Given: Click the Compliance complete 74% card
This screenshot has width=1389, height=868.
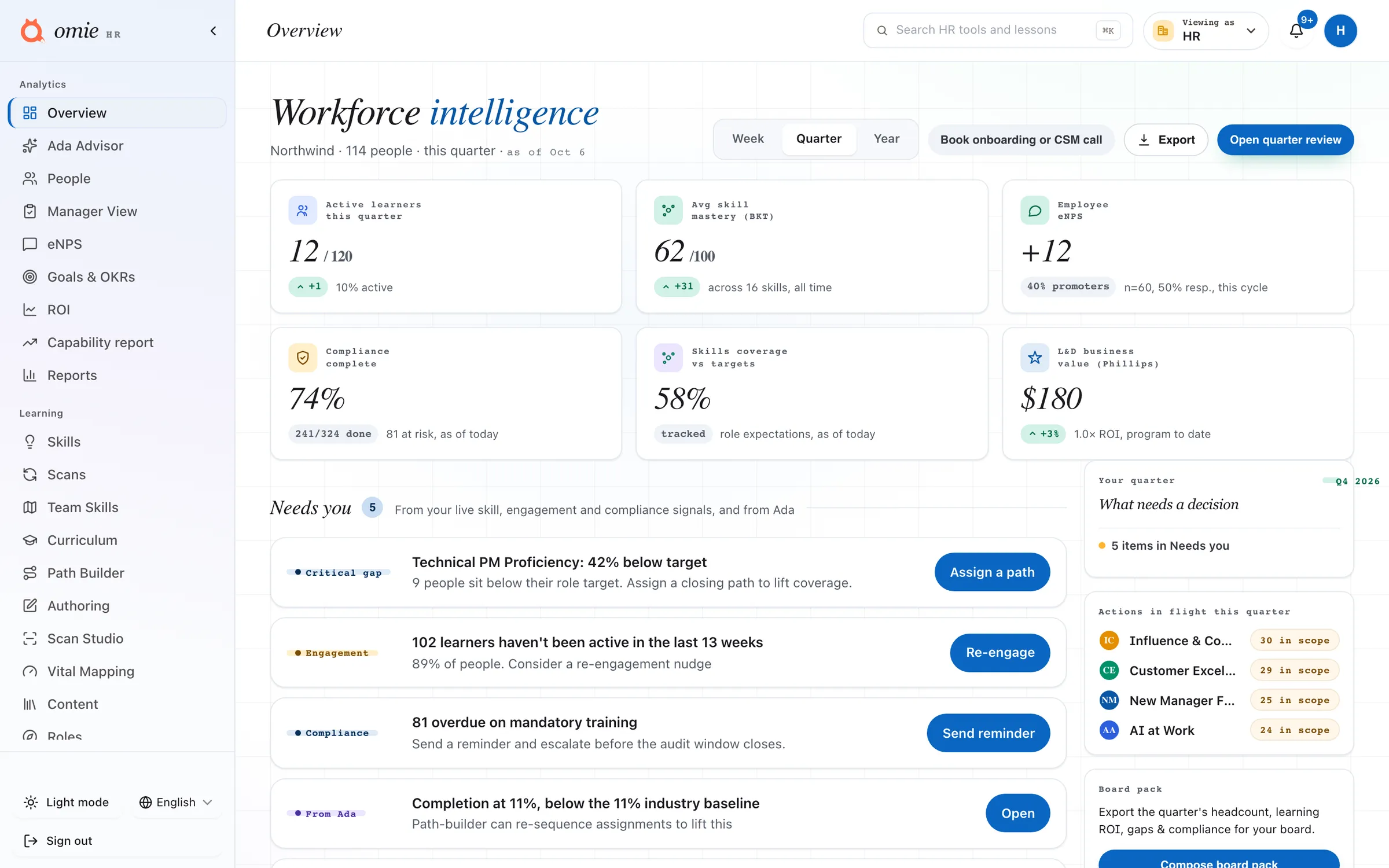Looking at the screenshot, I should pos(446,393).
